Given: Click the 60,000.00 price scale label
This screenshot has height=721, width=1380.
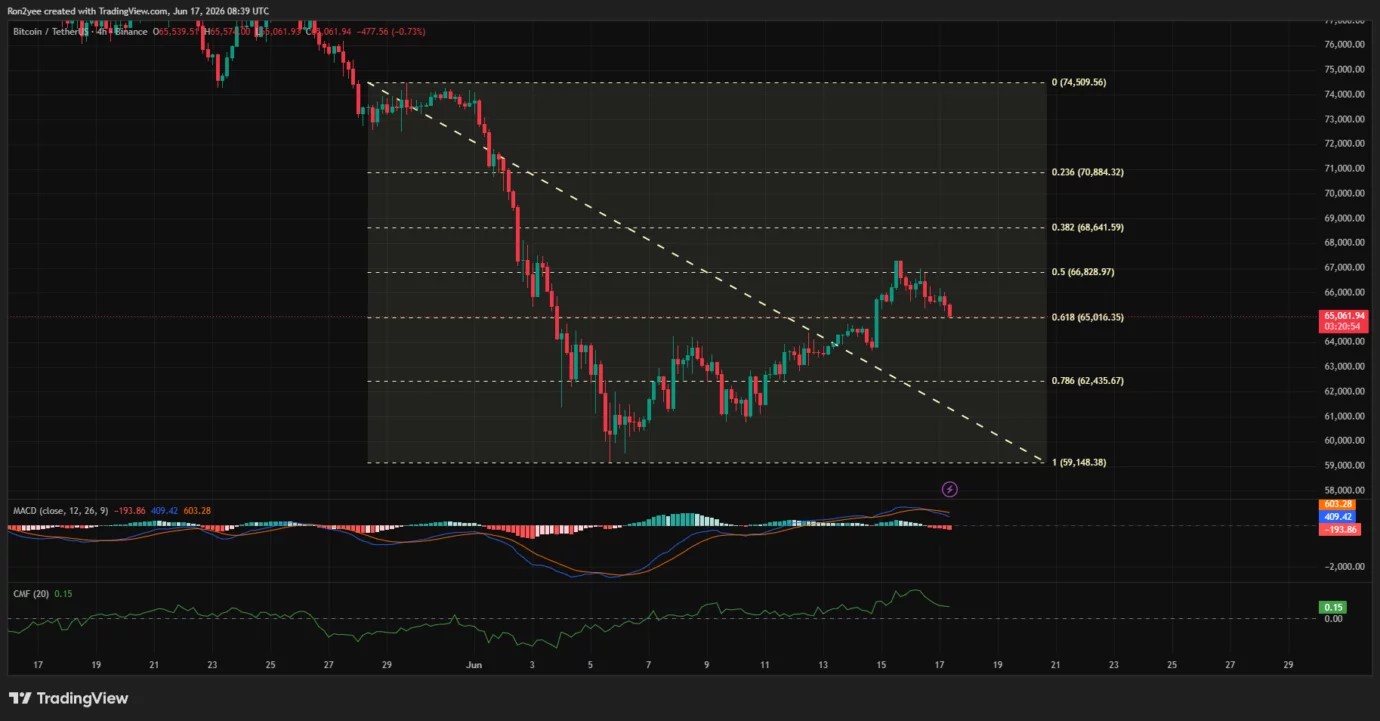Looking at the screenshot, I should (x=1344, y=441).
